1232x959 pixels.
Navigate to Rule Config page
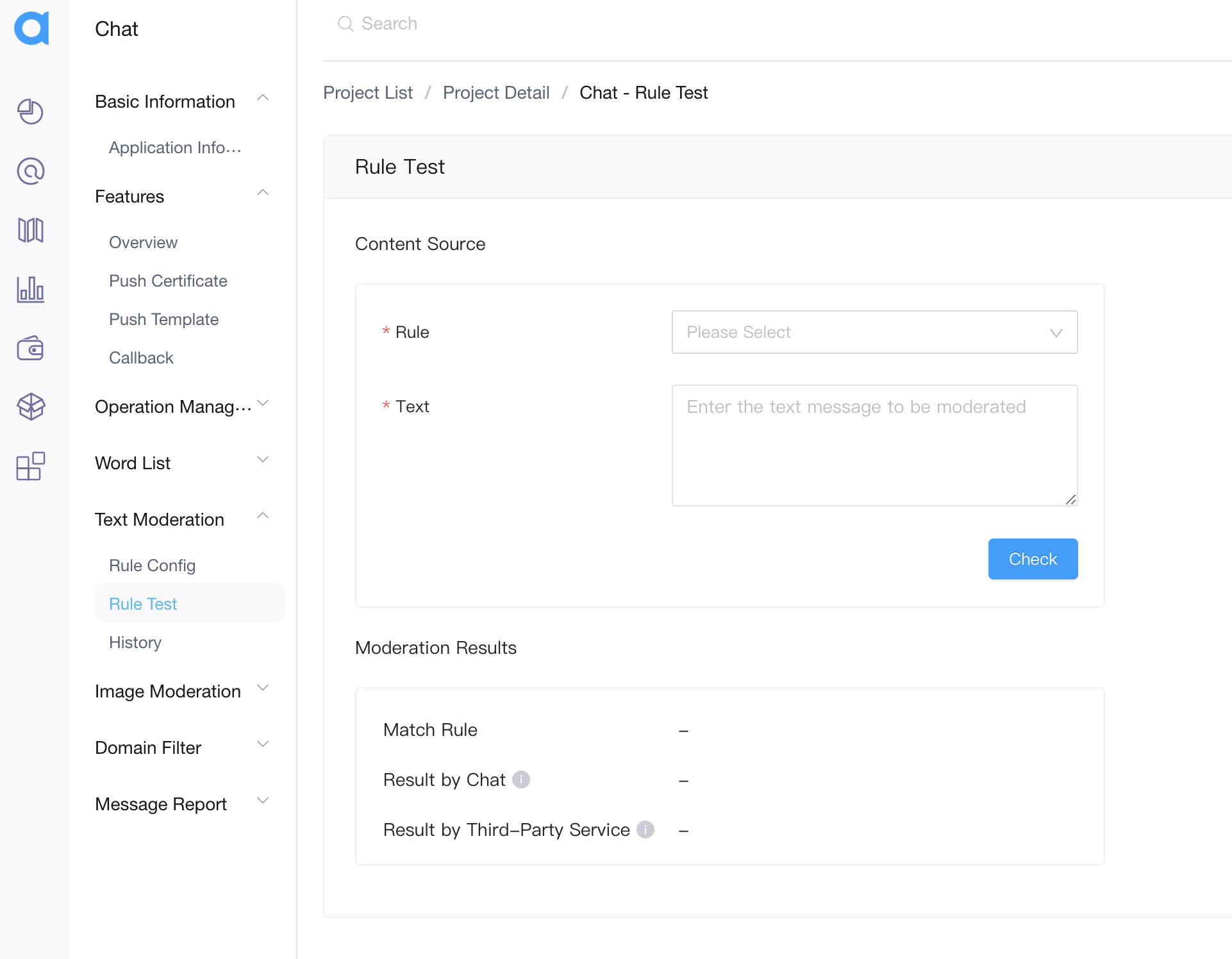152,565
